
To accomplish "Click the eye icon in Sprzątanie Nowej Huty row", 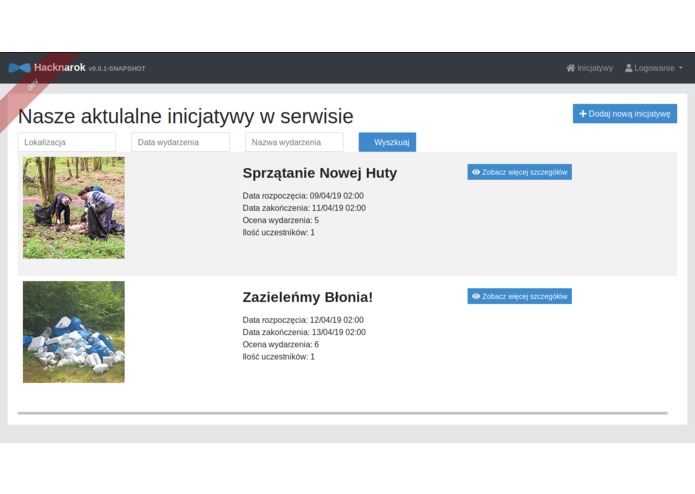I will tap(476, 172).
